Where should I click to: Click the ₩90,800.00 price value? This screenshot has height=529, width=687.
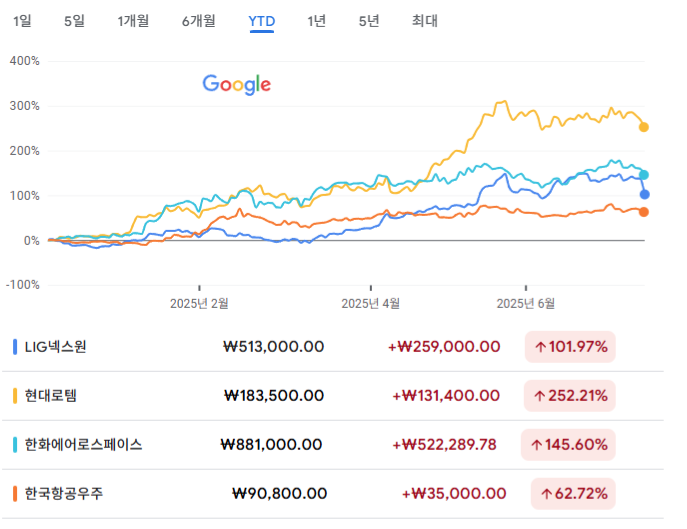click(x=280, y=494)
